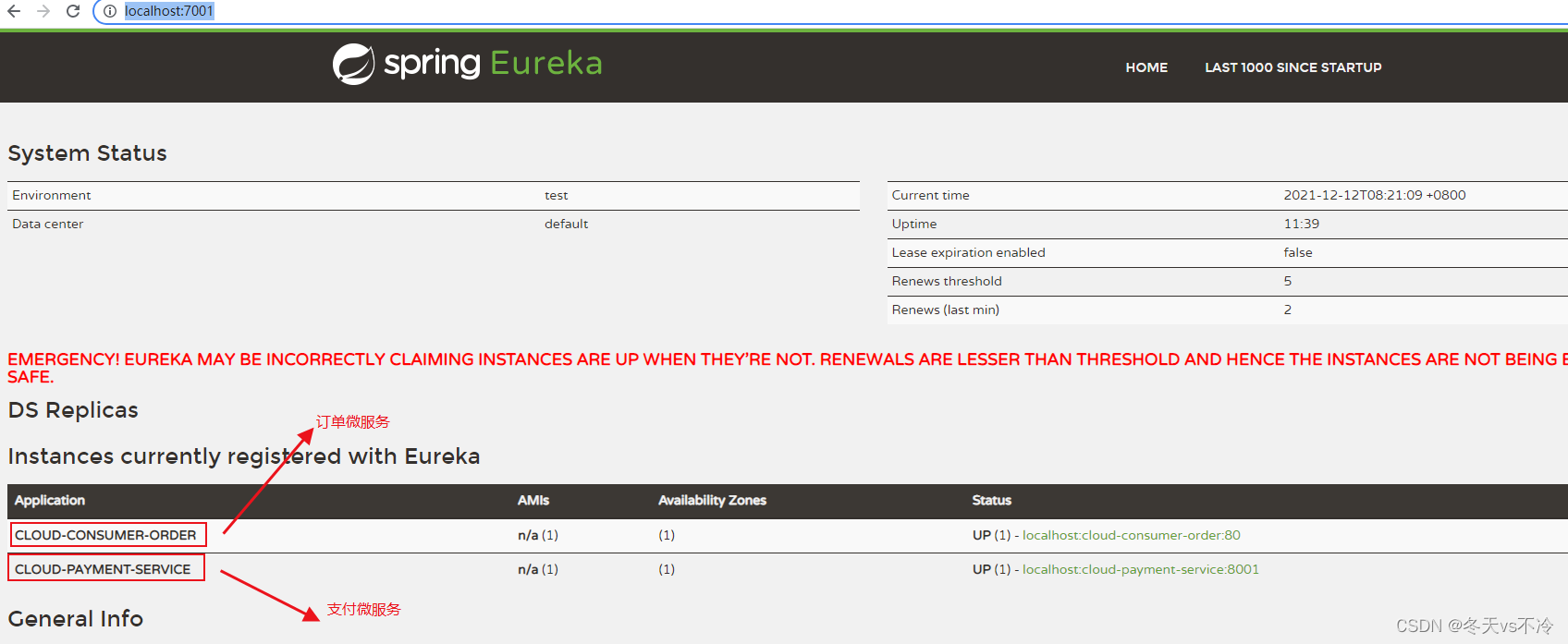Select UP (1) status in CLOUD-PAYMENT-SERVICE row
The width and height of the screenshot is (1568, 644).
pyautogui.click(x=991, y=569)
